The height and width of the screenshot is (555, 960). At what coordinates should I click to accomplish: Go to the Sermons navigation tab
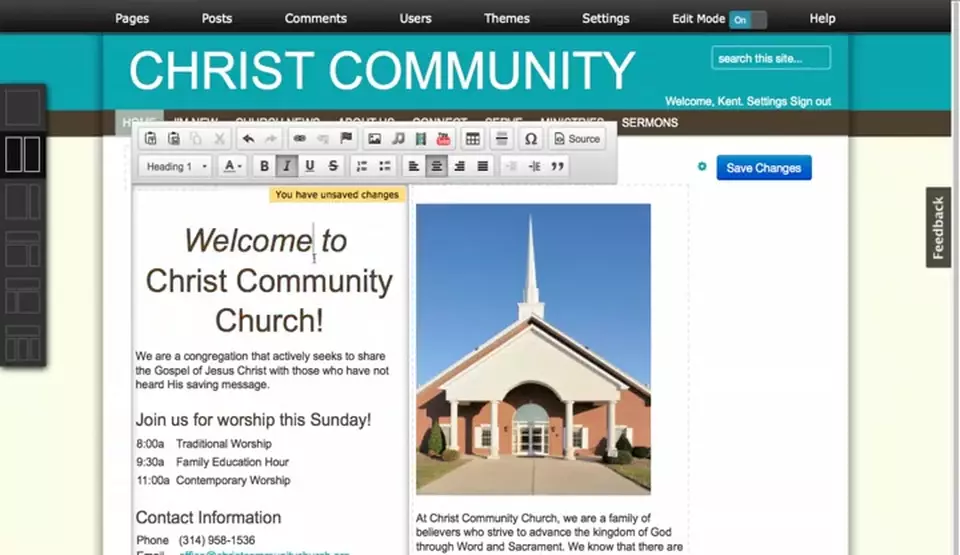[650, 123]
